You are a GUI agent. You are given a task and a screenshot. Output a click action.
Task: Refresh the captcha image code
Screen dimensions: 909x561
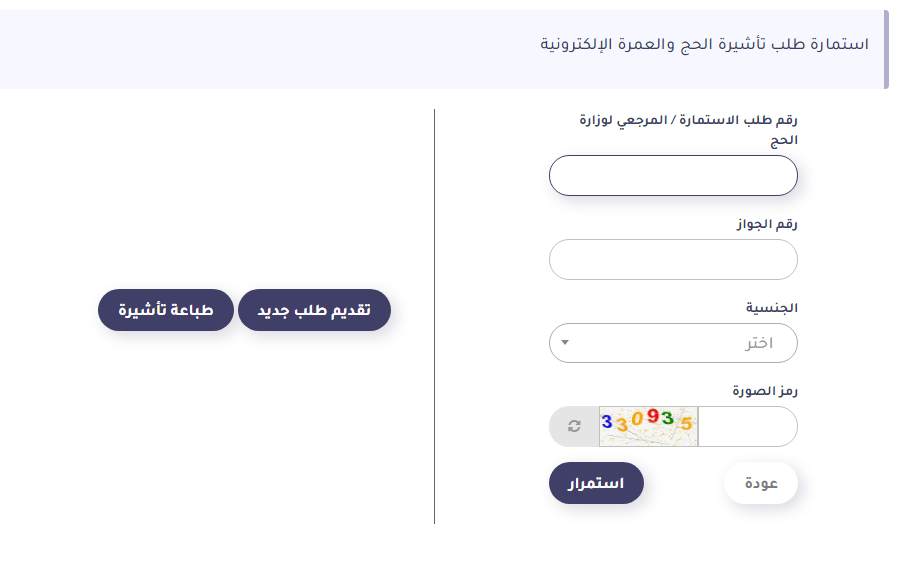574,427
